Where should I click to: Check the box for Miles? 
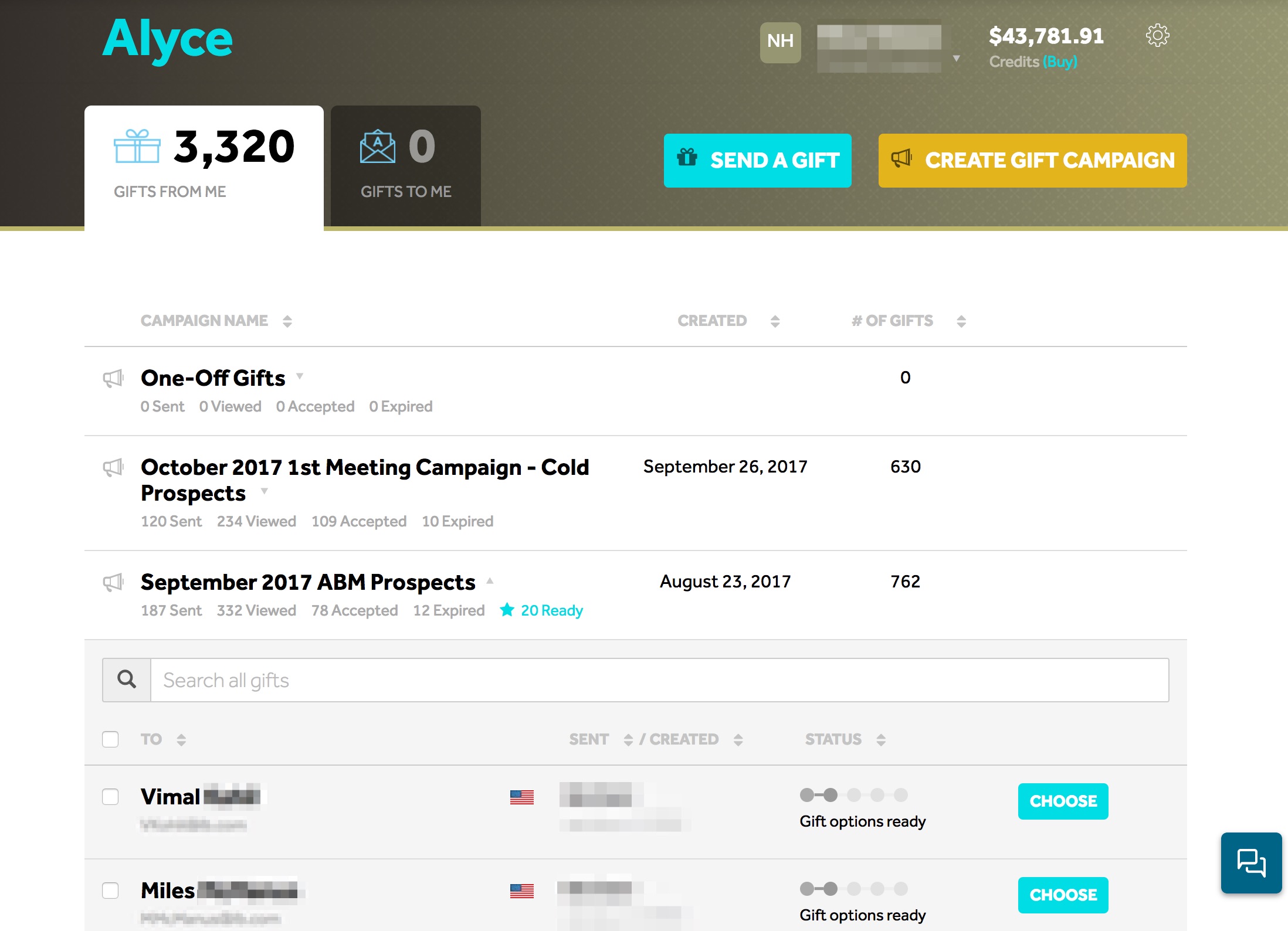(110, 891)
